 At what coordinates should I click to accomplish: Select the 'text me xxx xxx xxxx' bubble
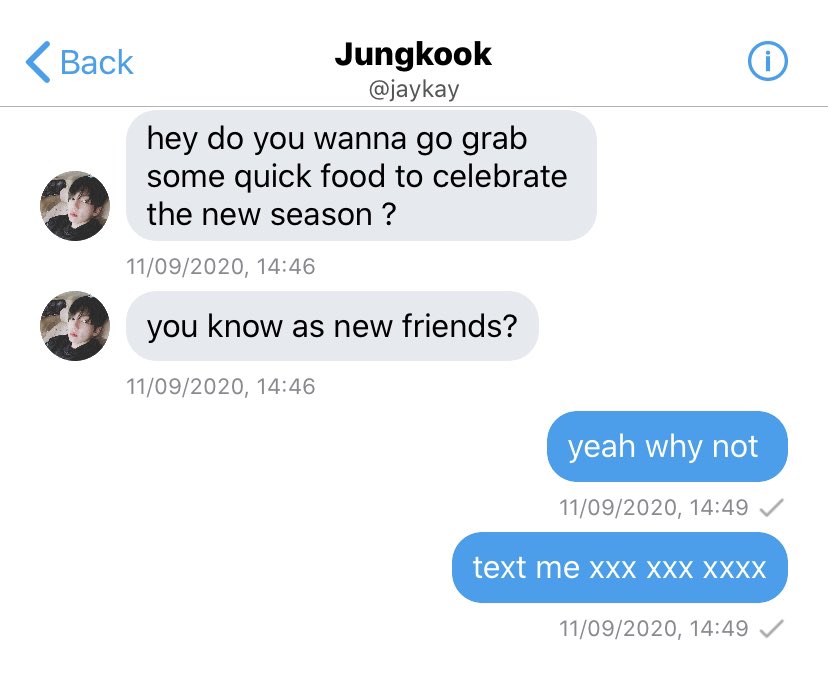(619, 567)
